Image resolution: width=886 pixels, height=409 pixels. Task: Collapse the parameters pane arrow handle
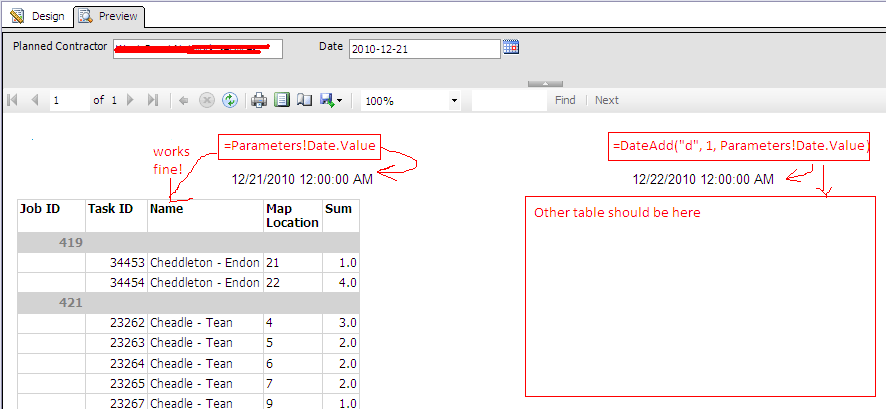[x=545, y=84]
